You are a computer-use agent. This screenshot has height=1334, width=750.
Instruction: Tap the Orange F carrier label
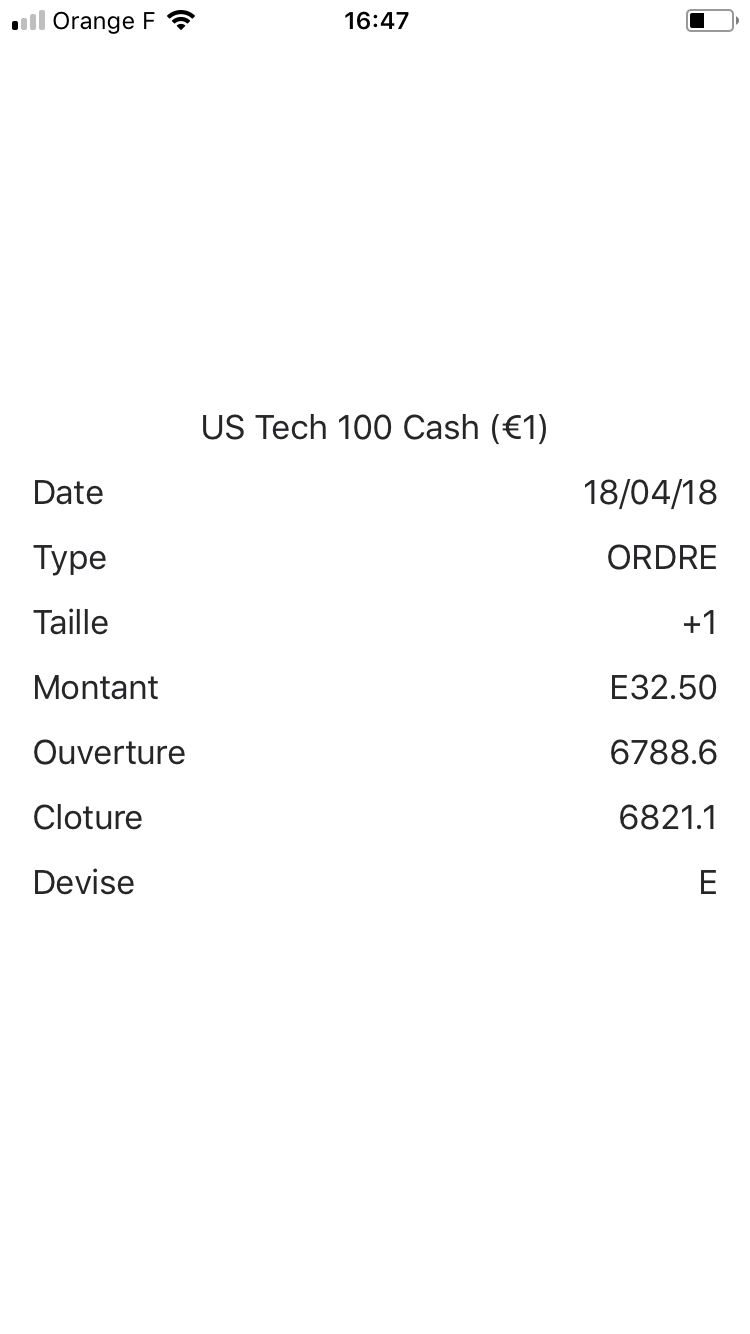point(103,21)
